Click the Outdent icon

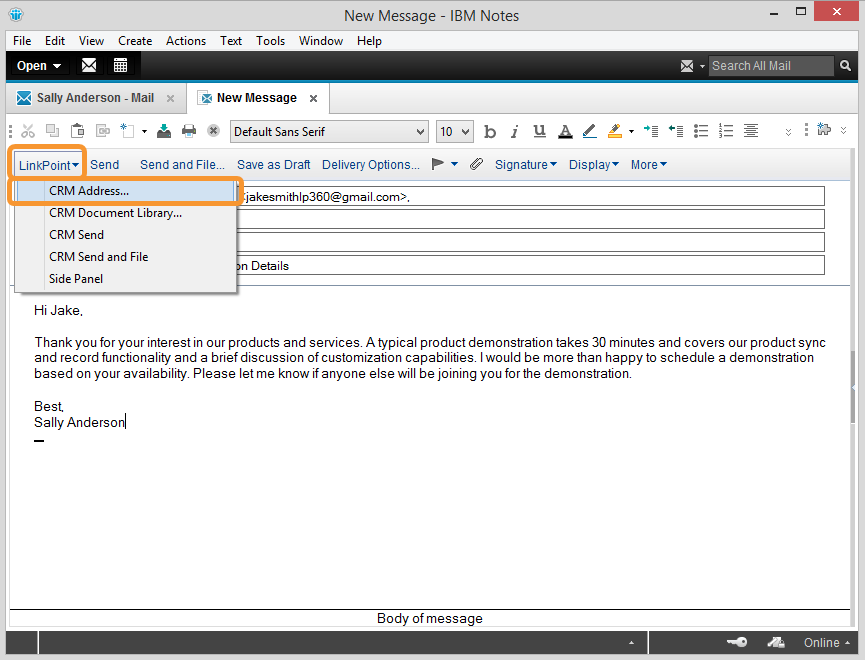pyautogui.click(x=676, y=131)
